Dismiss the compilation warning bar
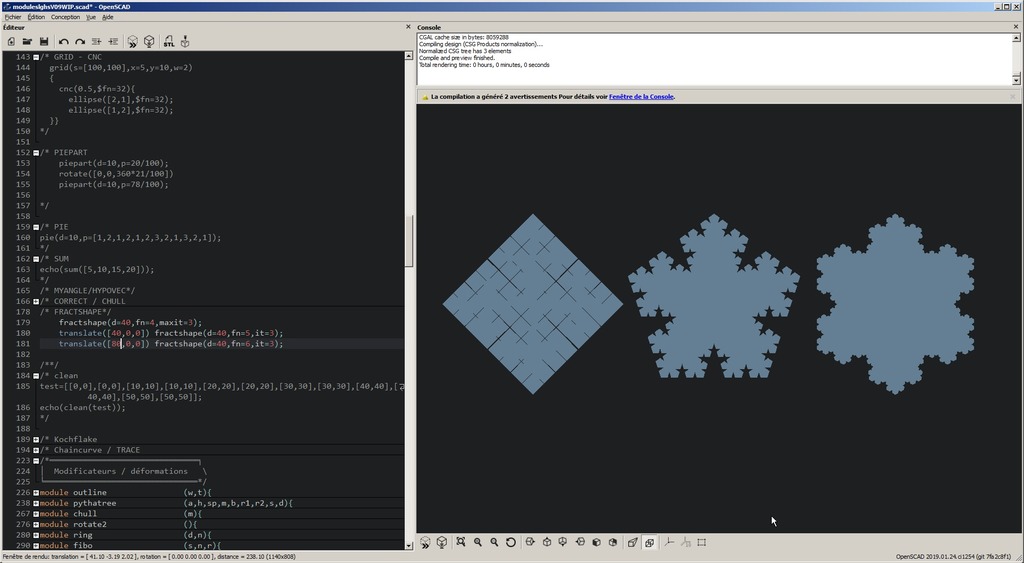The width and height of the screenshot is (1024, 563). pos(1013,97)
